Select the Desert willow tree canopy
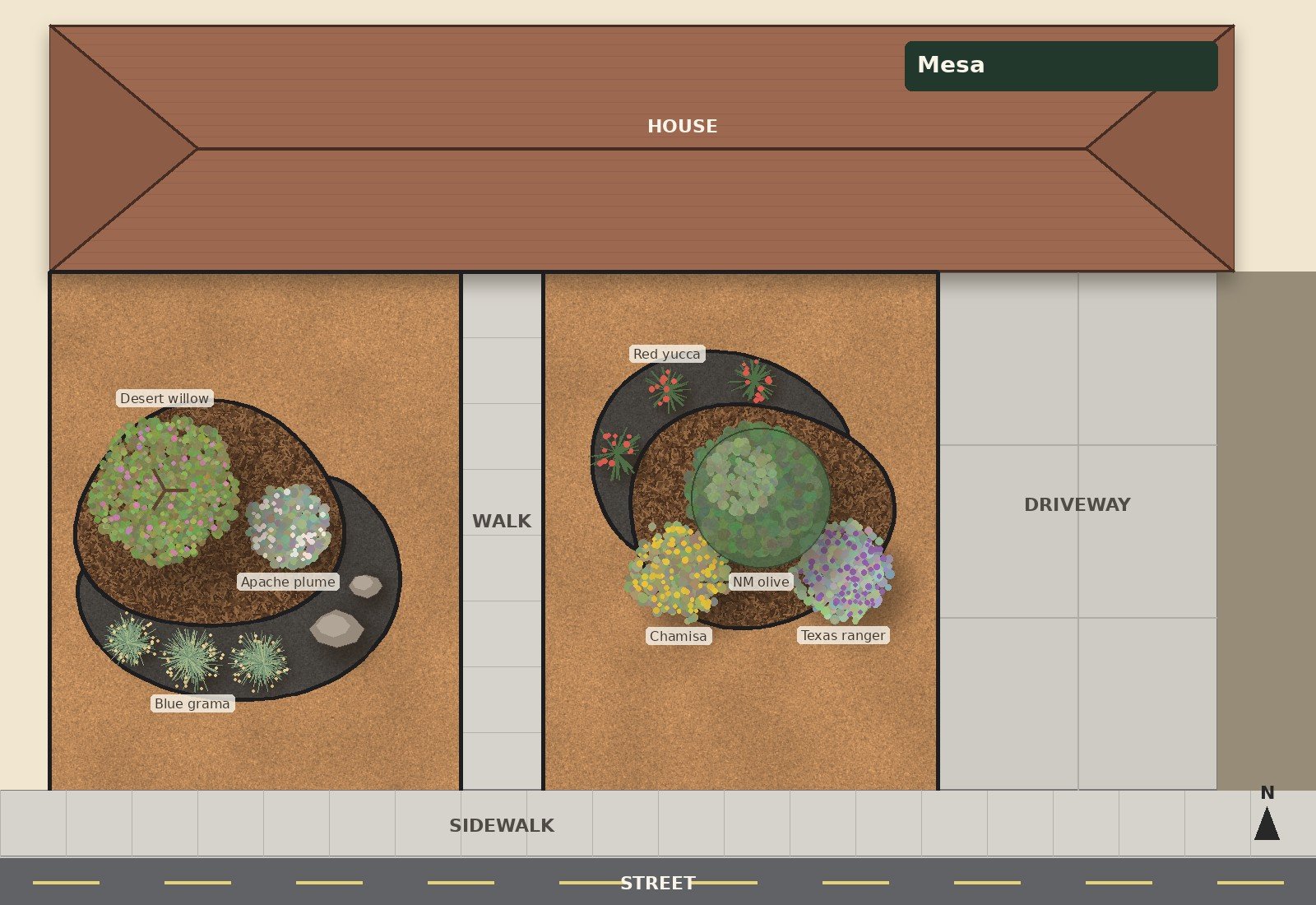Screen dimensions: 1316x905 pos(164,490)
